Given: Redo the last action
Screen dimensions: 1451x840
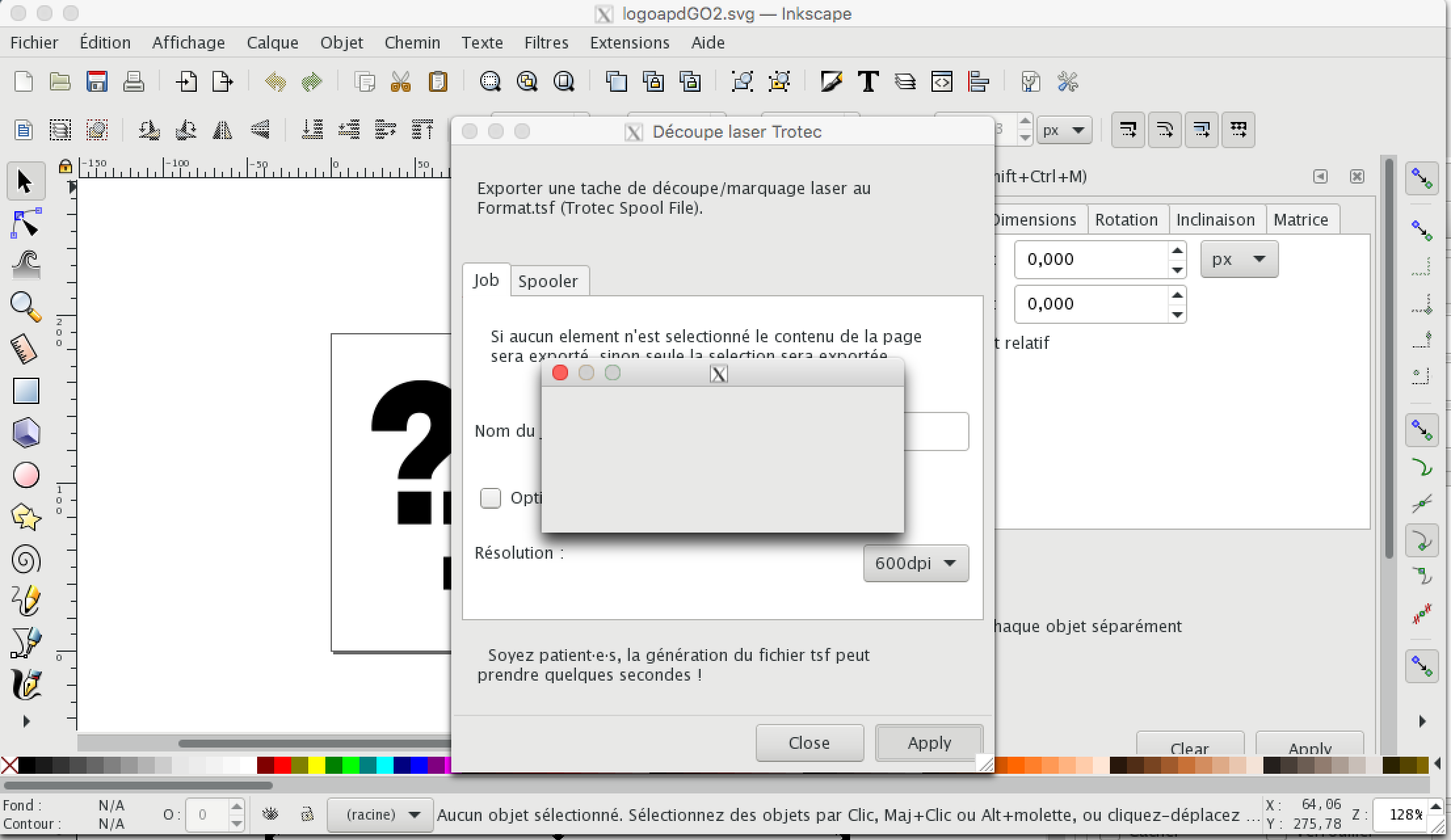Looking at the screenshot, I should tap(312, 82).
